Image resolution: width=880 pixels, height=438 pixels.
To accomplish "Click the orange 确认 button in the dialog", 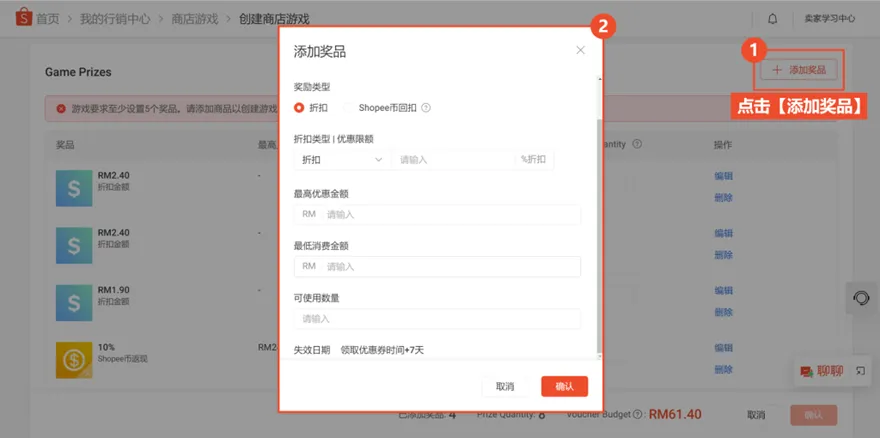I will click(565, 386).
